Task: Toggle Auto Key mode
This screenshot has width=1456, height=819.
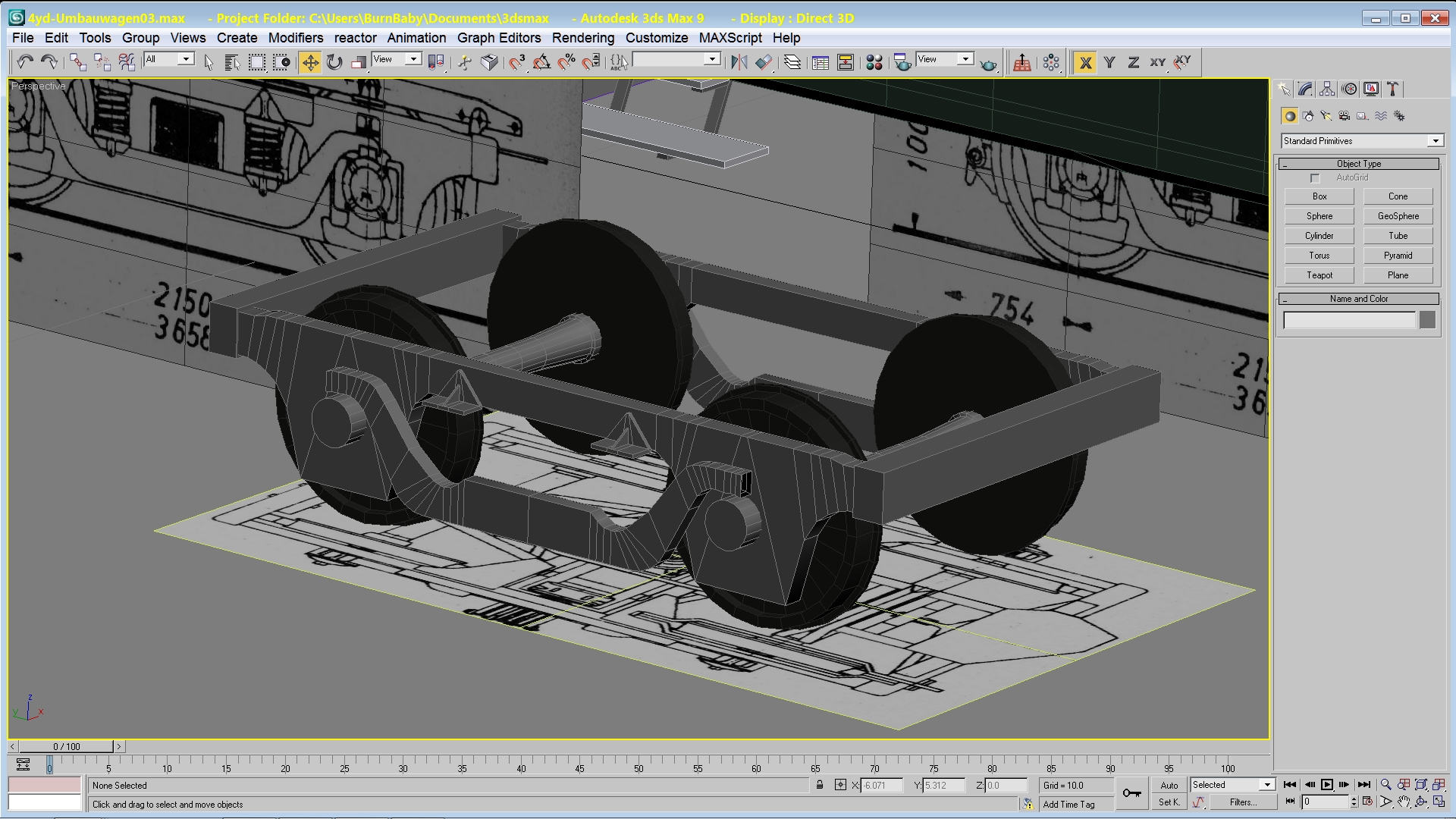Action: (1169, 786)
